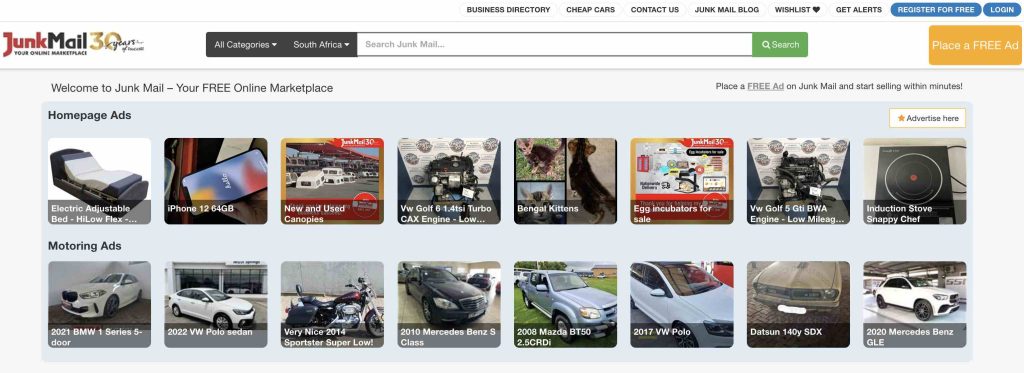The height and width of the screenshot is (373, 1024).
Task: Follow the FREE Ad text link
Action: [765, 86]
